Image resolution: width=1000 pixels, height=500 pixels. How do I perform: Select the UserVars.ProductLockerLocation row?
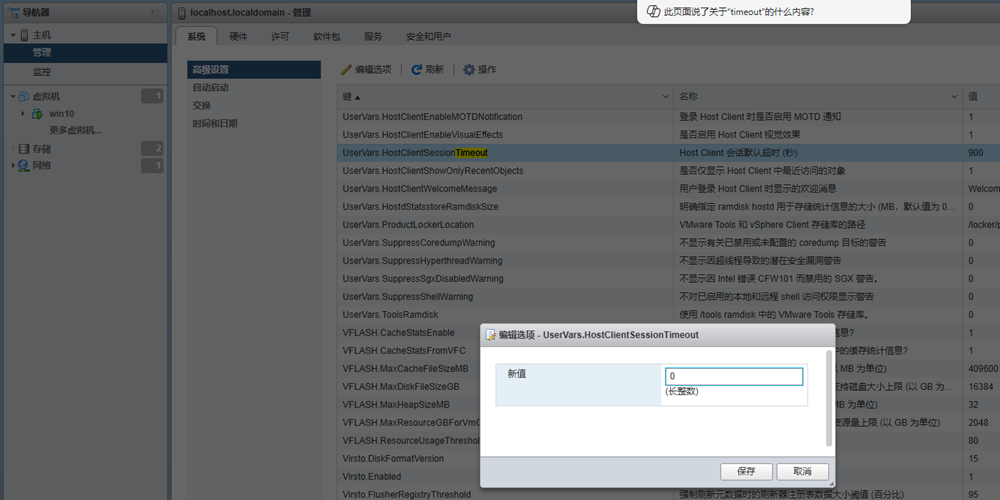pos(668,224)
